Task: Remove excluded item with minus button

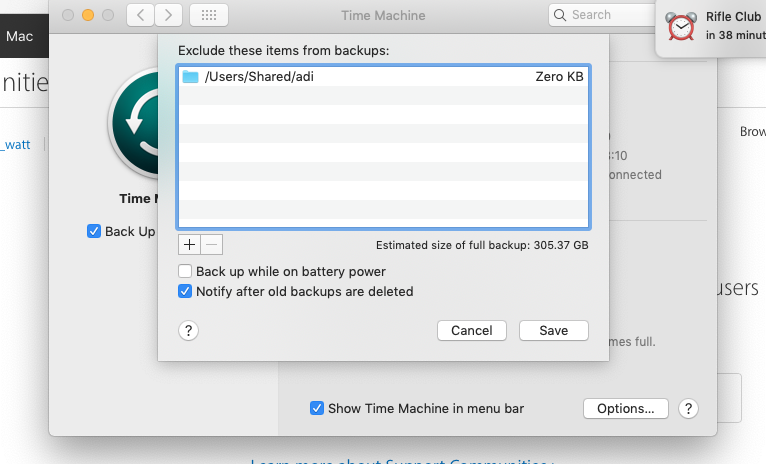Action: (212, 245)
